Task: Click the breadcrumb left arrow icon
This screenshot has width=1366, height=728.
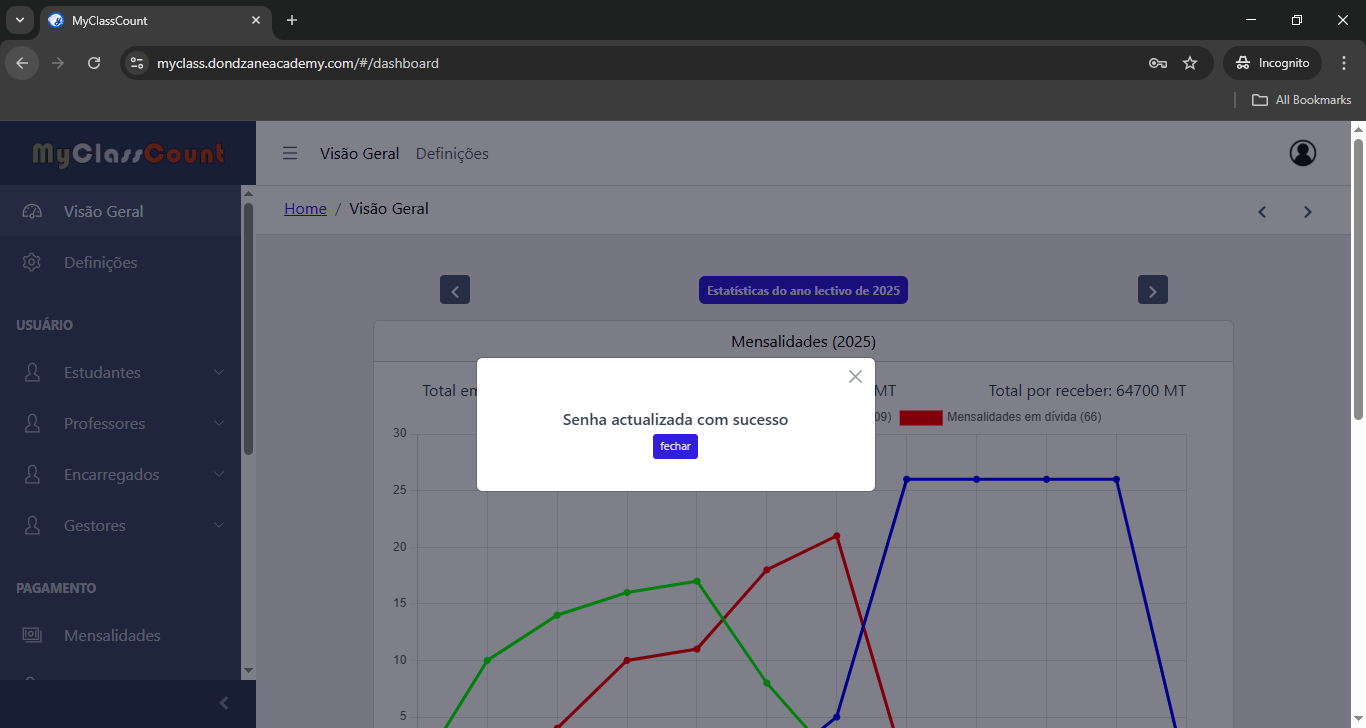Action: coord(1262,212)
